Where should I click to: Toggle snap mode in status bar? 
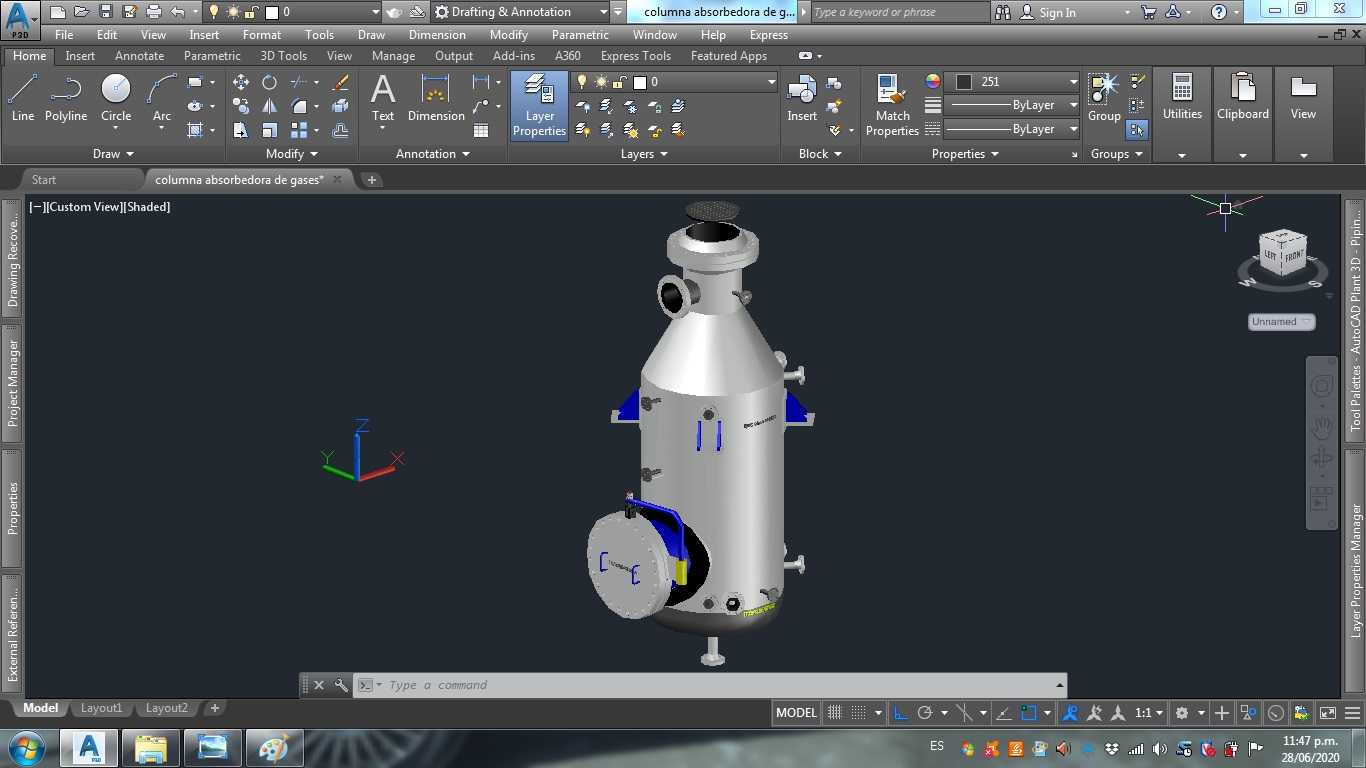pyautogui.click(x=859, y=713)
